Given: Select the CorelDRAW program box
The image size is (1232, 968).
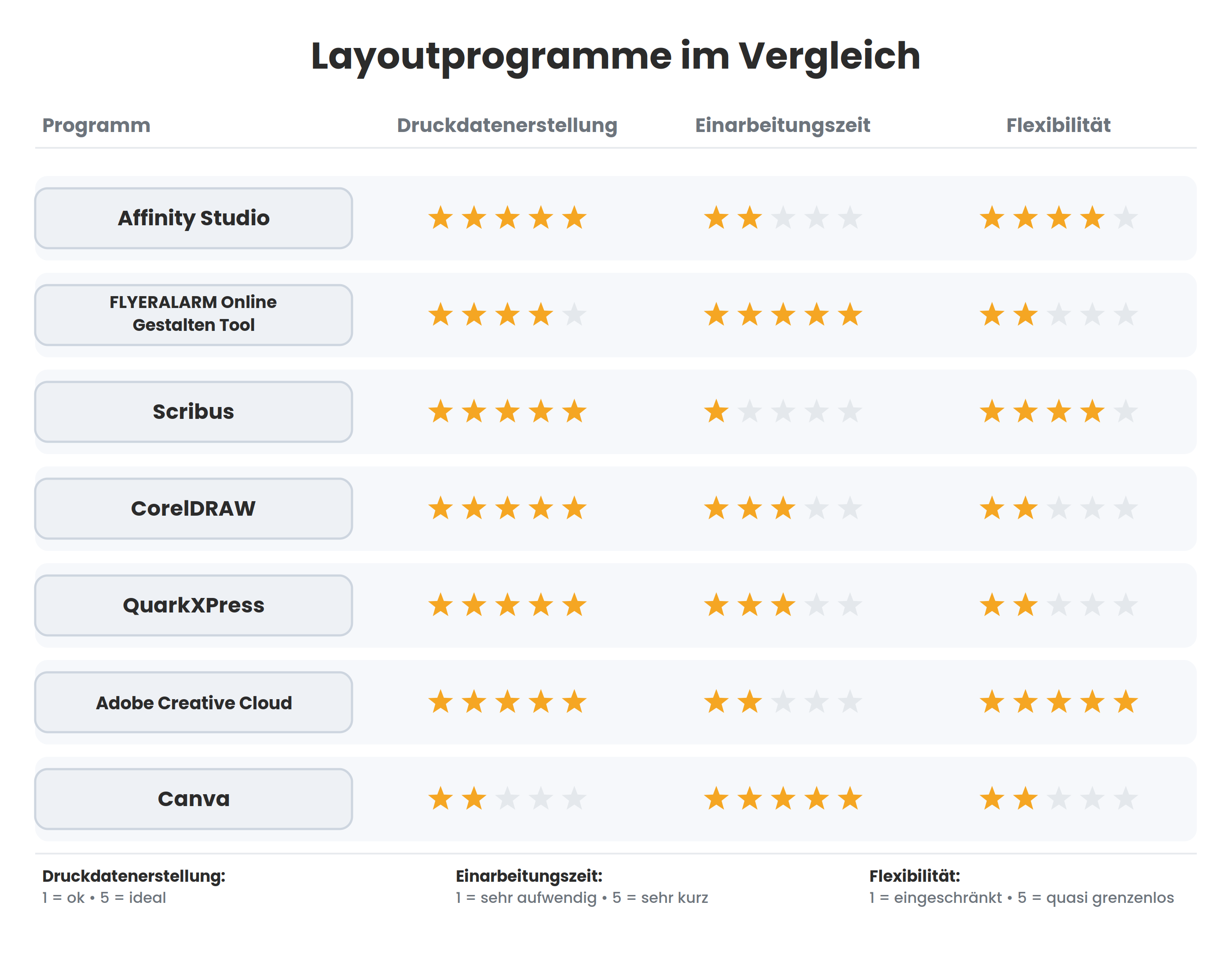Looking at the screenshot, I should tap(193, 508).
